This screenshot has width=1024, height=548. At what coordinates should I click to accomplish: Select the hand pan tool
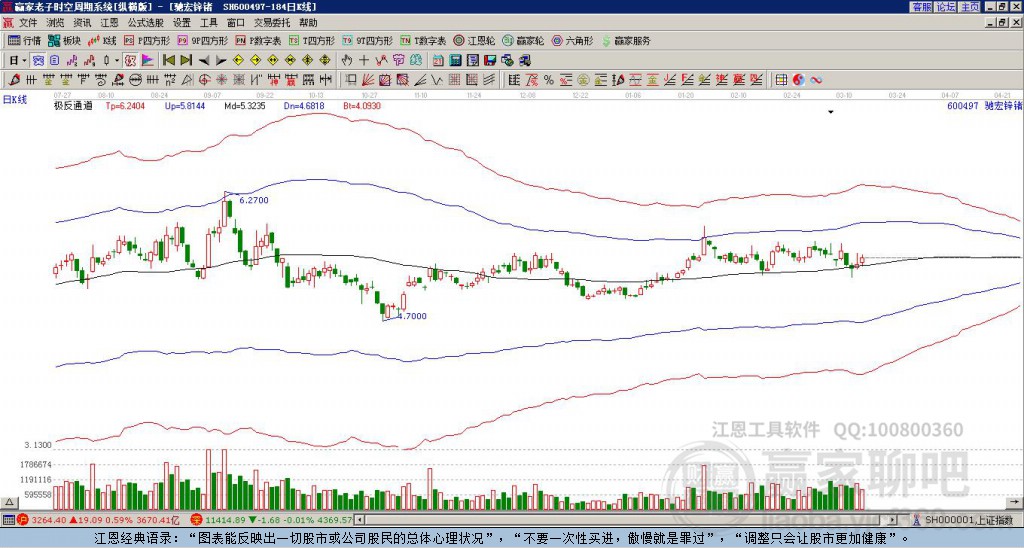click(x=346, y=60)
